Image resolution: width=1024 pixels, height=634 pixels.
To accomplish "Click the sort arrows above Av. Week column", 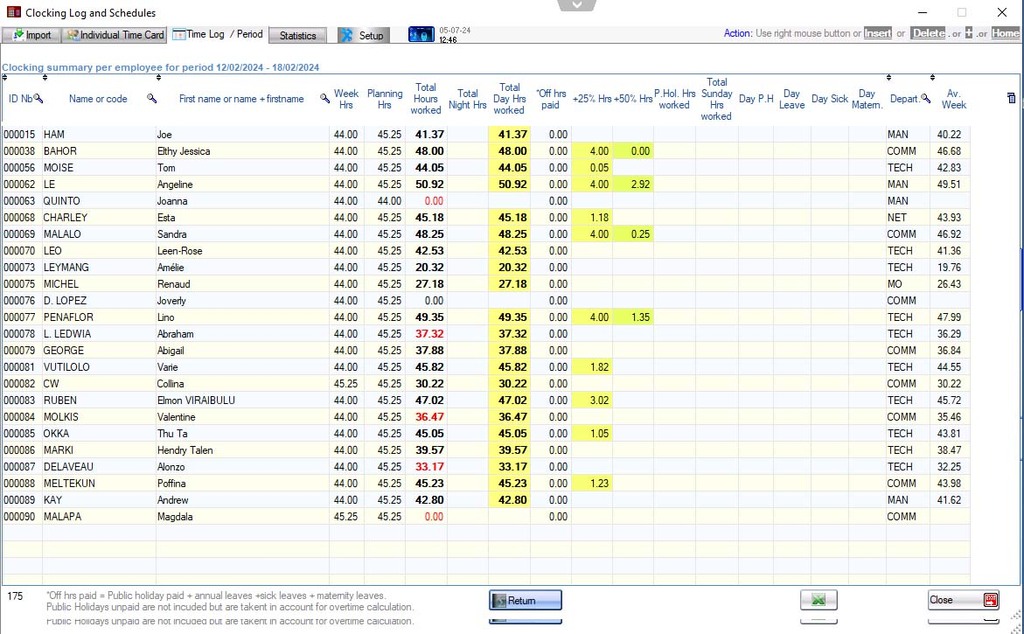I will [932, 78].
